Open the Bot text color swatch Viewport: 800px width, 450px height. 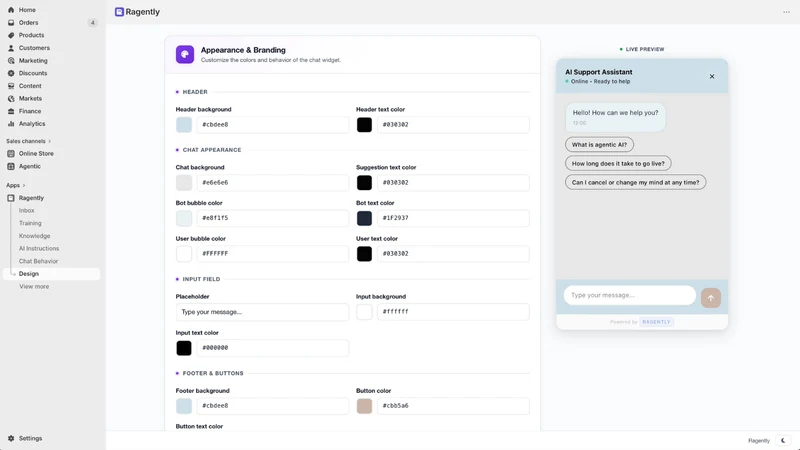pos(364,218)
